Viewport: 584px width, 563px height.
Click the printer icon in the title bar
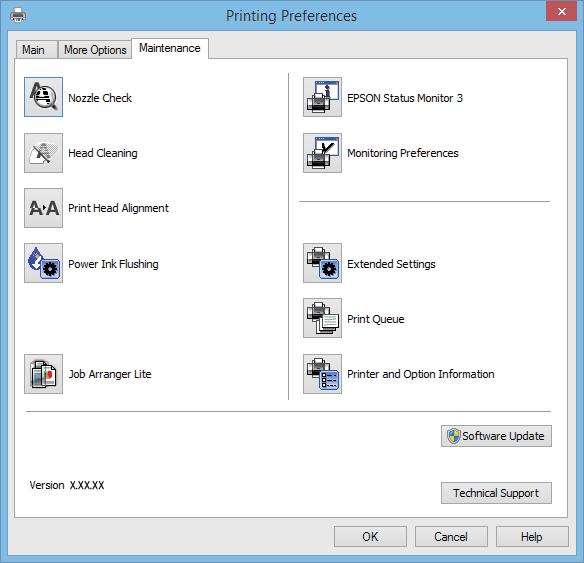click(18, 16)
